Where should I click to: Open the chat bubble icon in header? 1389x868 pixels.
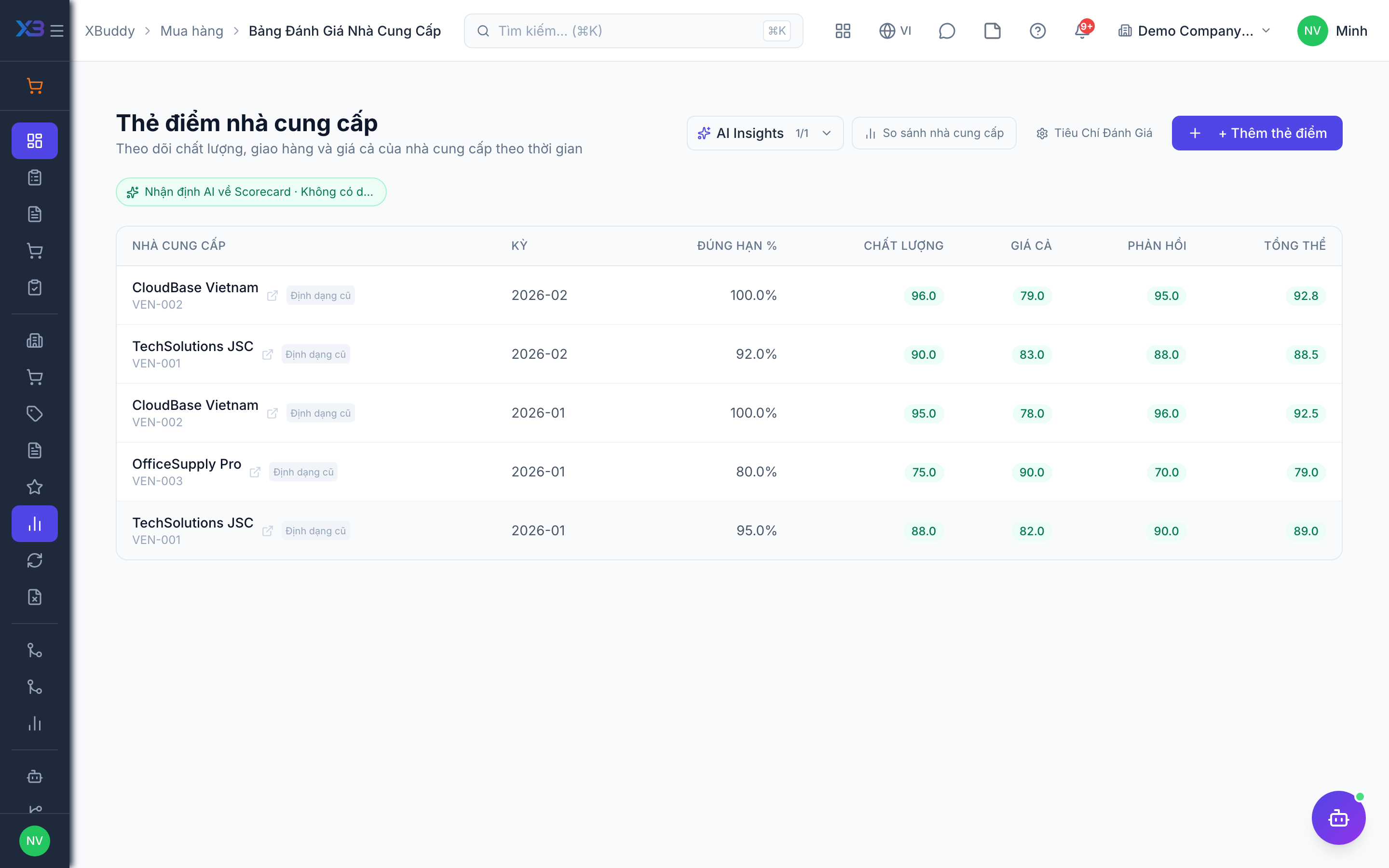click(946, 30)
